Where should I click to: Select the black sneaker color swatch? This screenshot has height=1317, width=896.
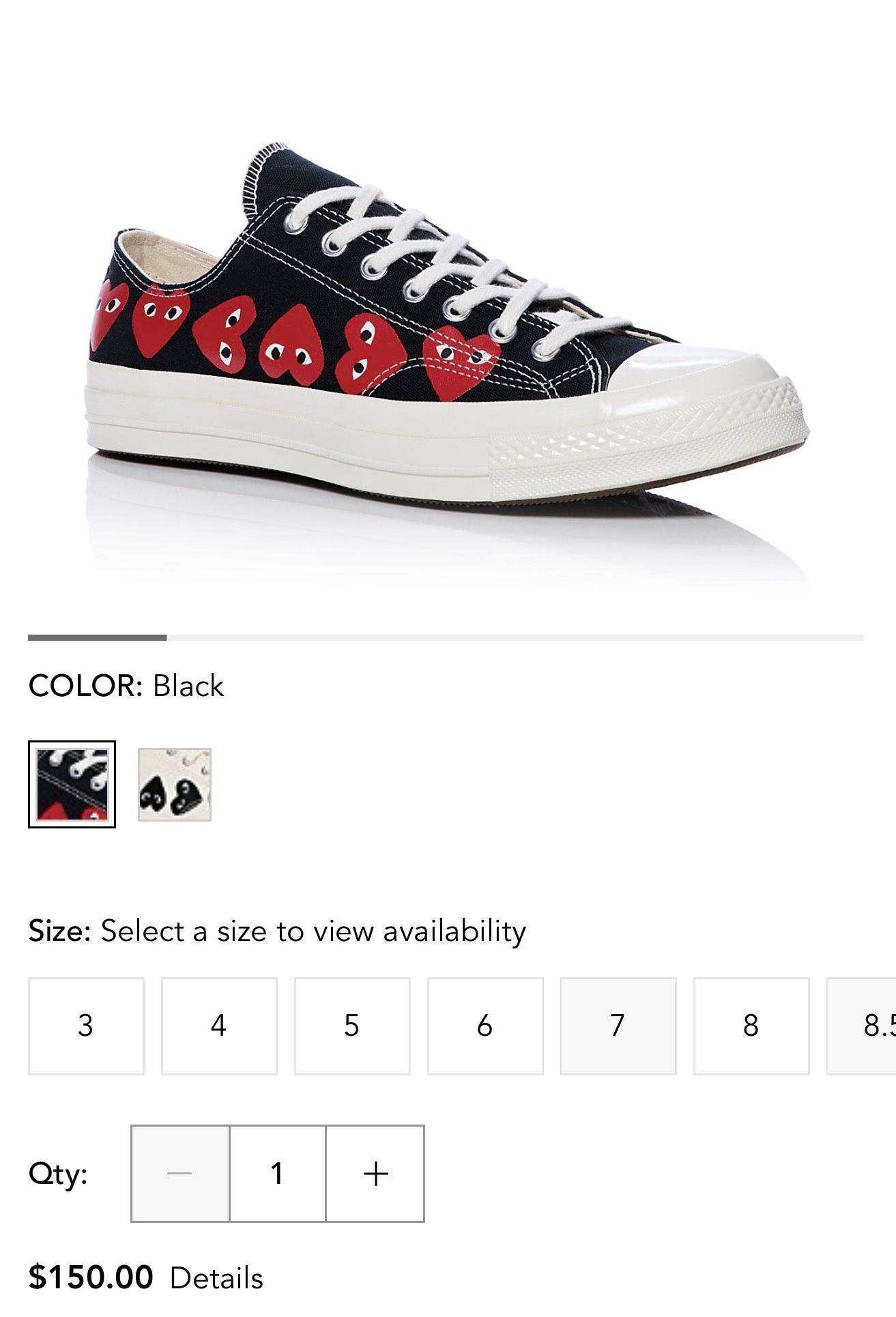72,784
